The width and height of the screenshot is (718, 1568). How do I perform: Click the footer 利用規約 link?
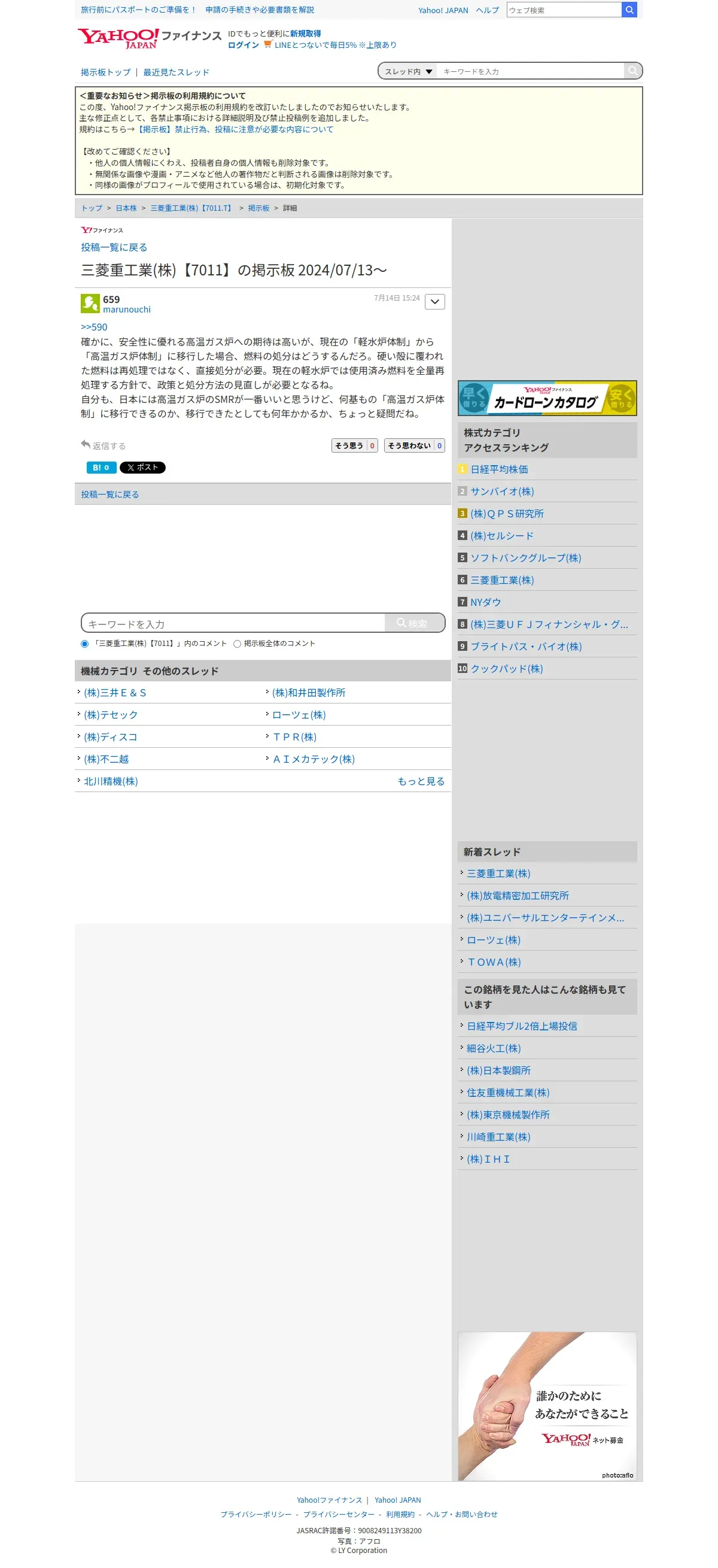pyautogui.click(x=400, y=1515)
